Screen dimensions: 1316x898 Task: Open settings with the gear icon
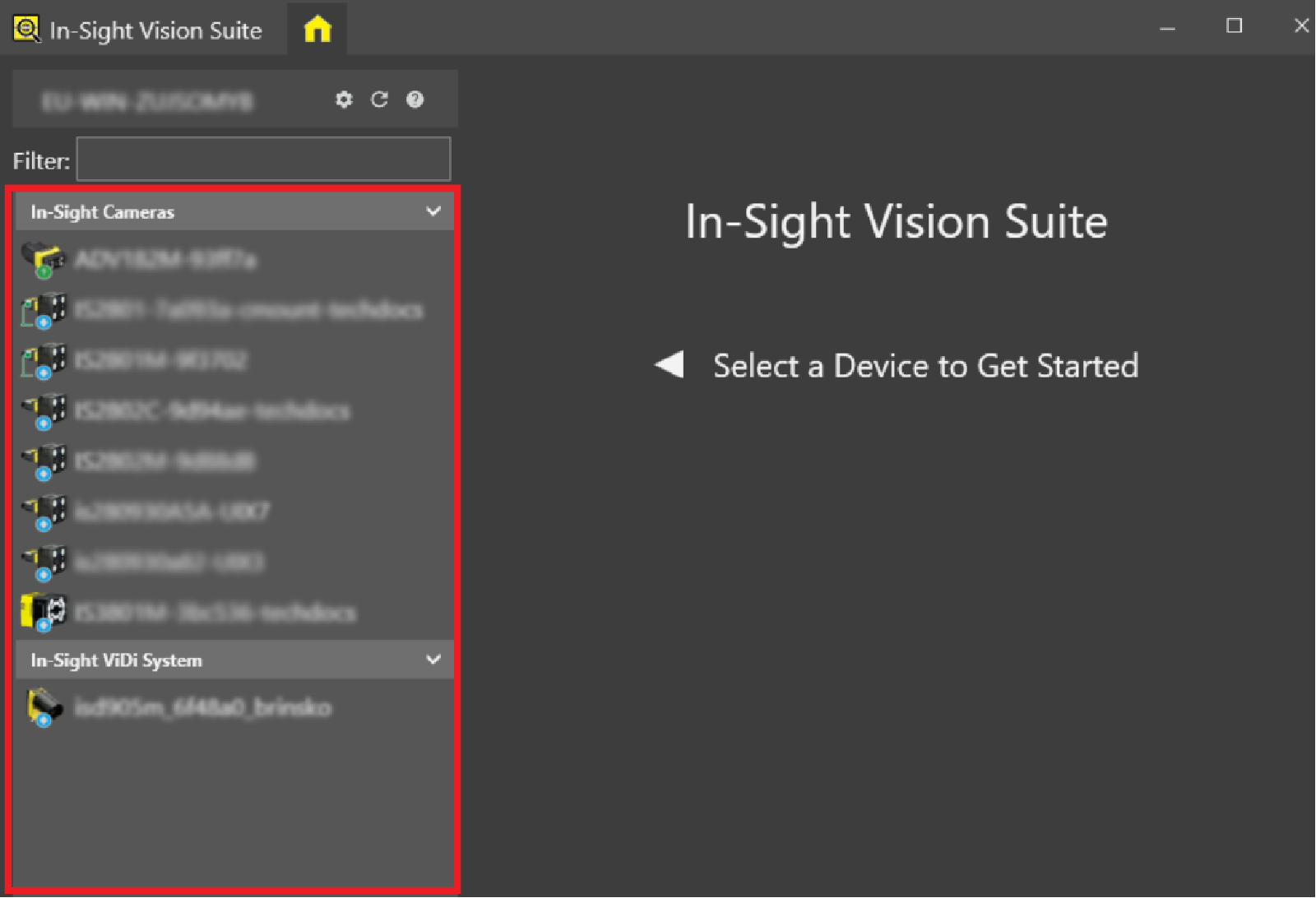point(344,100)
